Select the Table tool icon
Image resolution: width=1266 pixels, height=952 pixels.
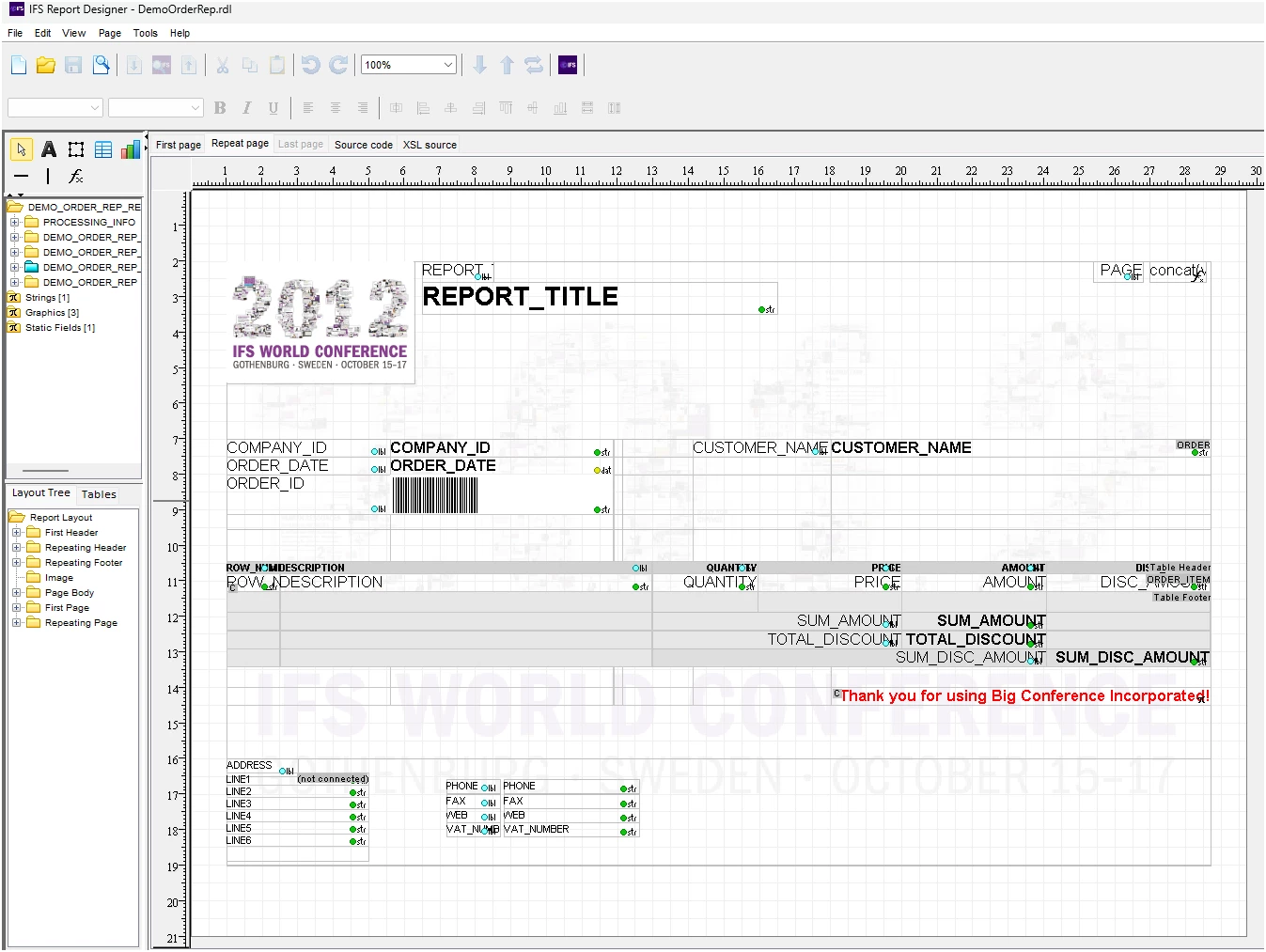[103, 149]
